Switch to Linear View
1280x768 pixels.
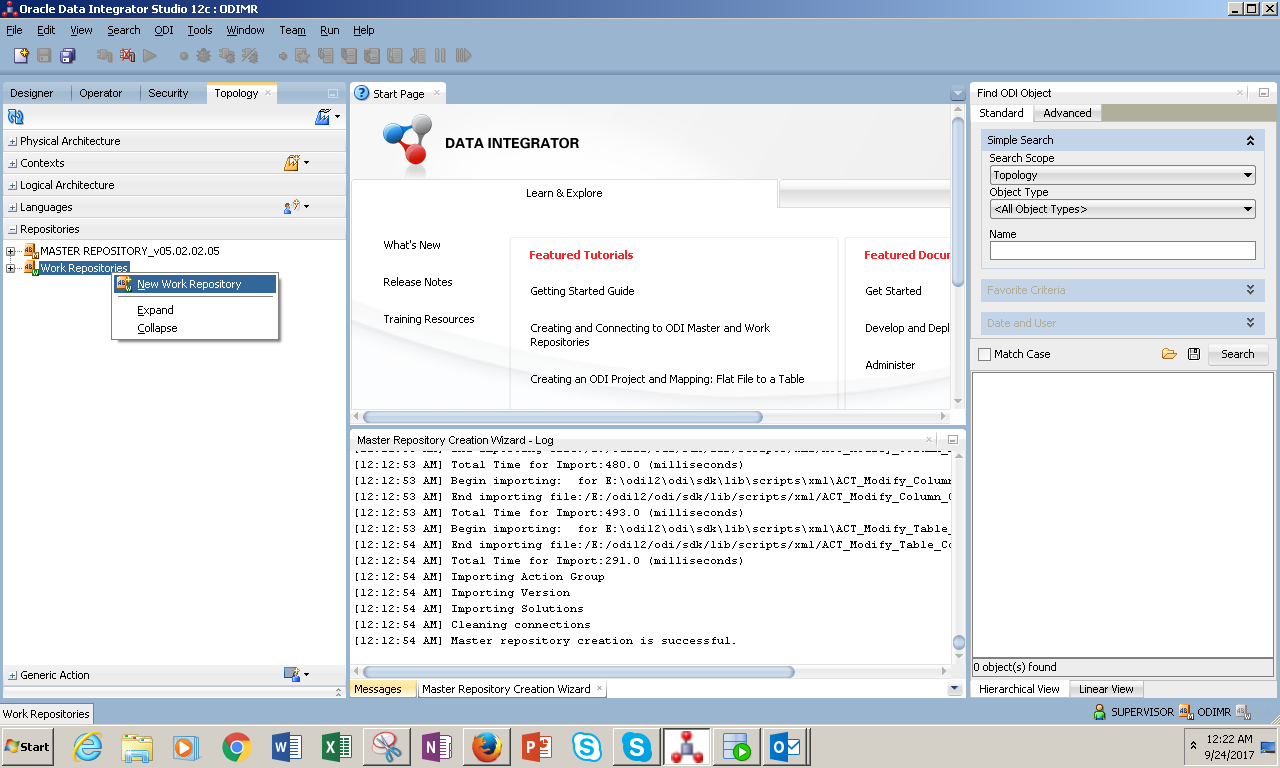coord(1106,688)
